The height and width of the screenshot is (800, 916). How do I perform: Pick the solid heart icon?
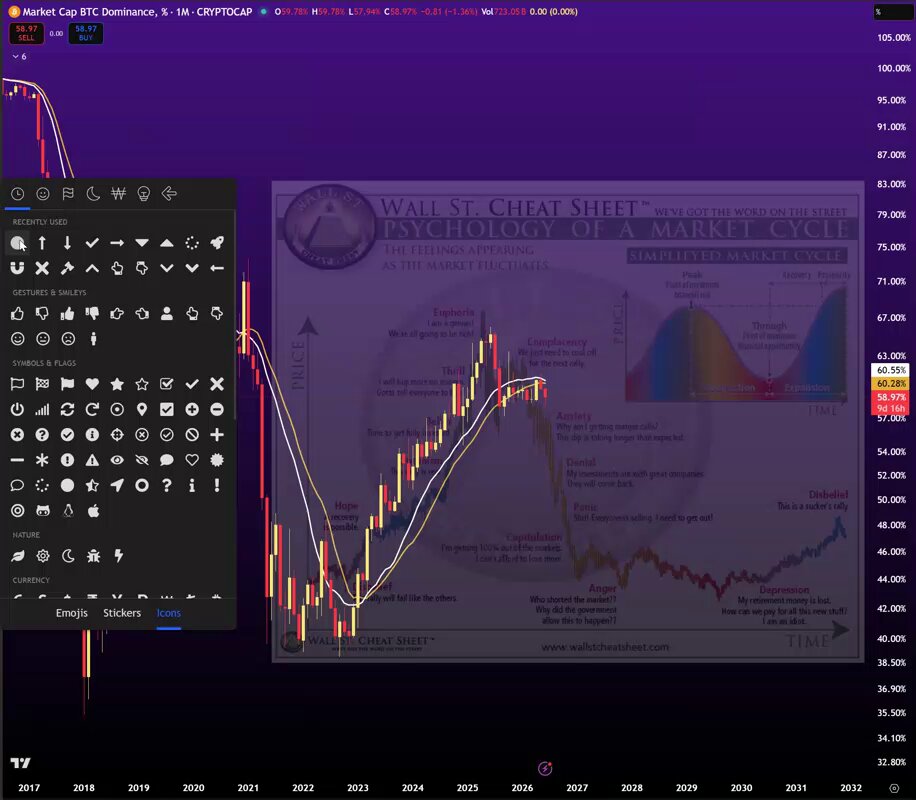(92, 384)
